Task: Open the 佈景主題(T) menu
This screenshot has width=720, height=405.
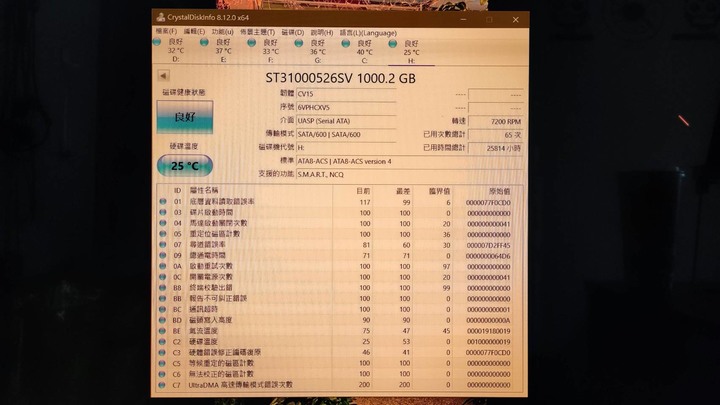Action: pos(257,32)
